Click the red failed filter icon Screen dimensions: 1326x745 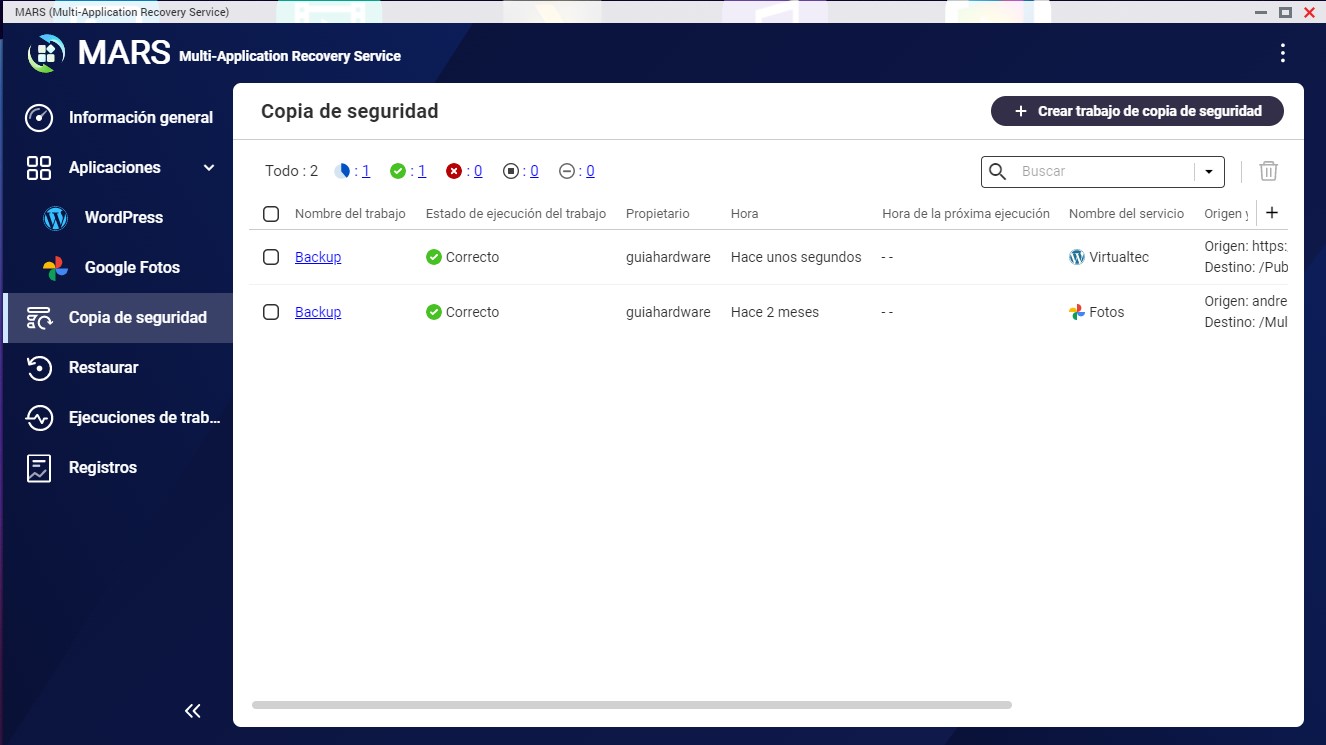coord(454,171)
